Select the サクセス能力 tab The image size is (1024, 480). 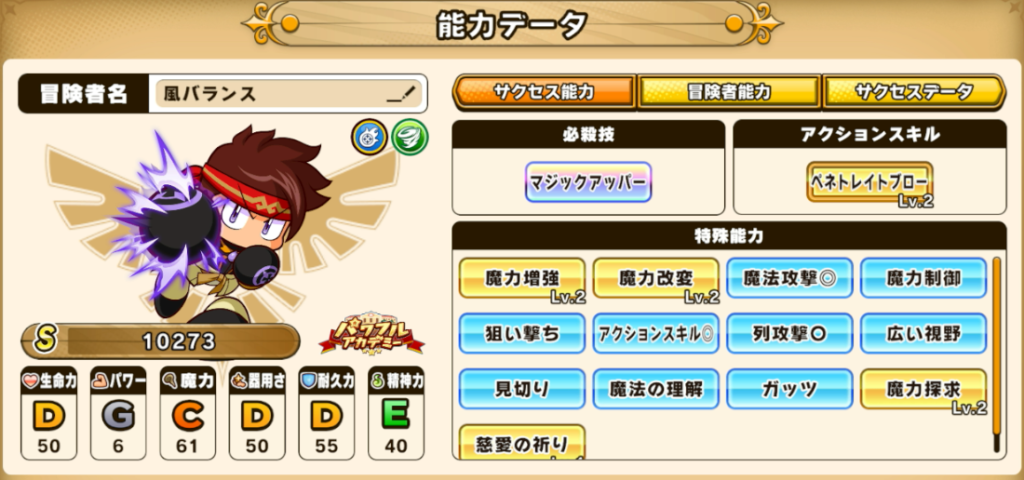click(544, 92)
